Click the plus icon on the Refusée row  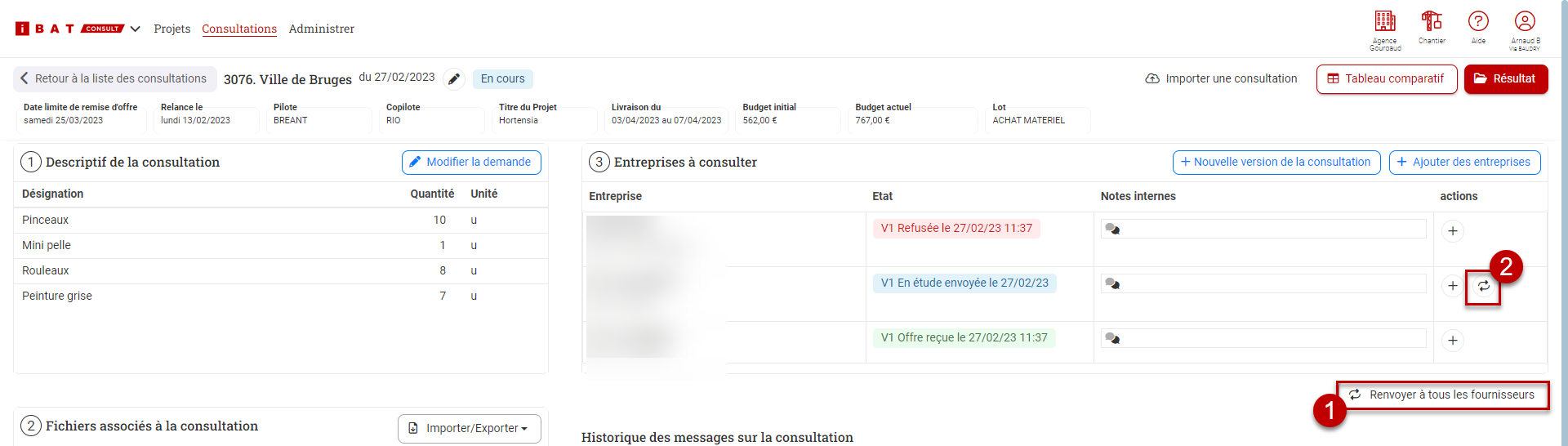coord(1453,231)
